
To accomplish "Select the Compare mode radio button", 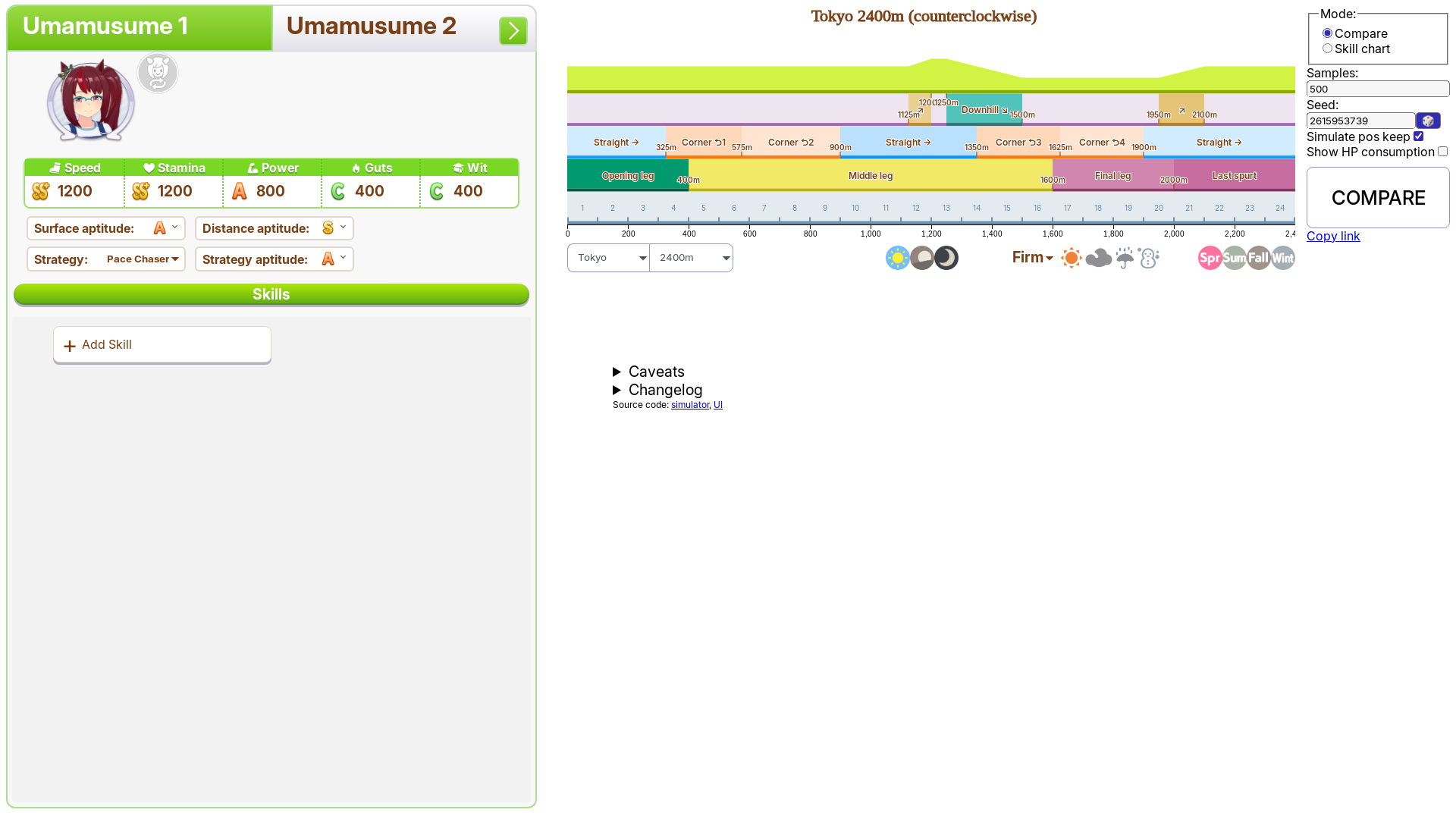I will (1327, 33).
